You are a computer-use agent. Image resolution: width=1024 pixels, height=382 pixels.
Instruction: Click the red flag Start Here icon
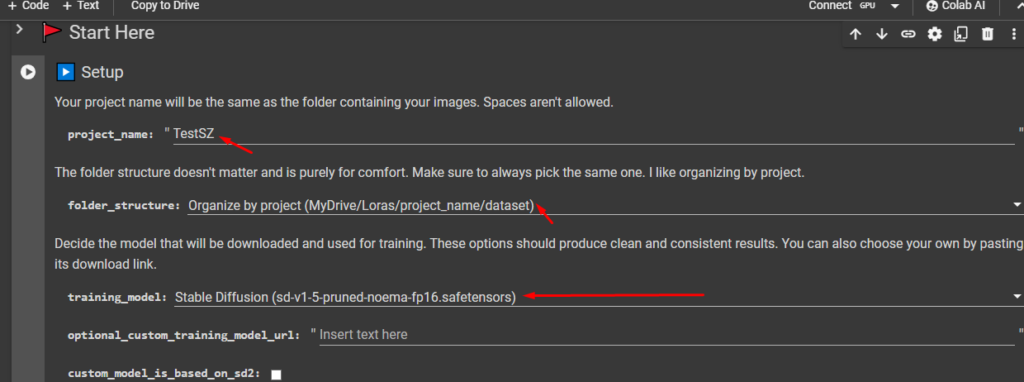tap(52, 33)
